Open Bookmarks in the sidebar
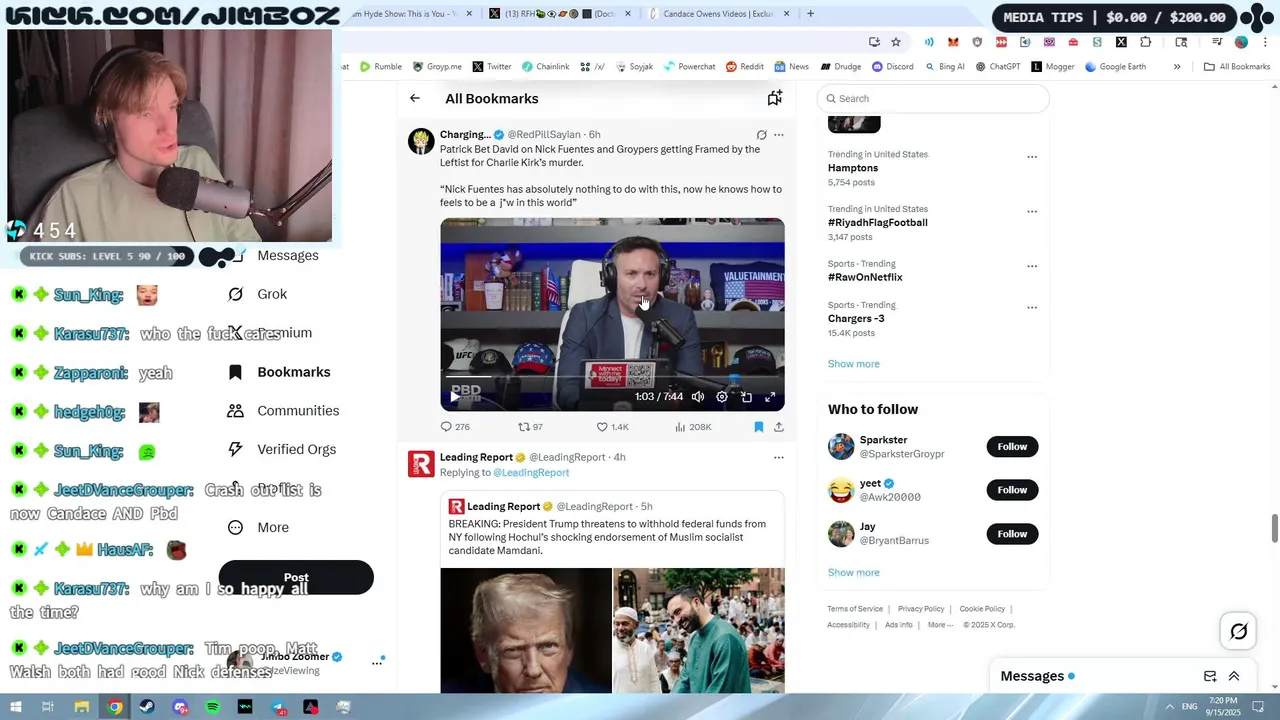Screen dimensions: 1280x720 tap(280, 372)
